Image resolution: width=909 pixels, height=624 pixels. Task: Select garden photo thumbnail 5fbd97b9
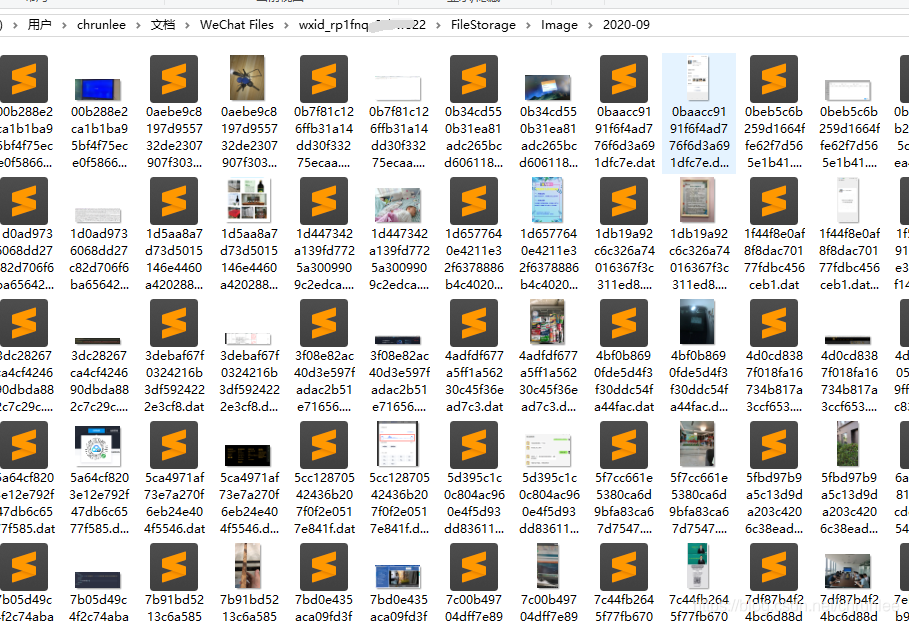[848, 444]
